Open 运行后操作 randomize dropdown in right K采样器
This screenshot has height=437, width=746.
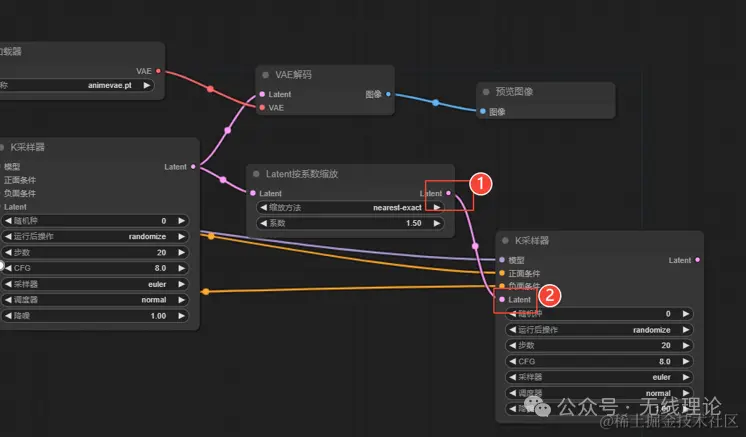(599, 330)
